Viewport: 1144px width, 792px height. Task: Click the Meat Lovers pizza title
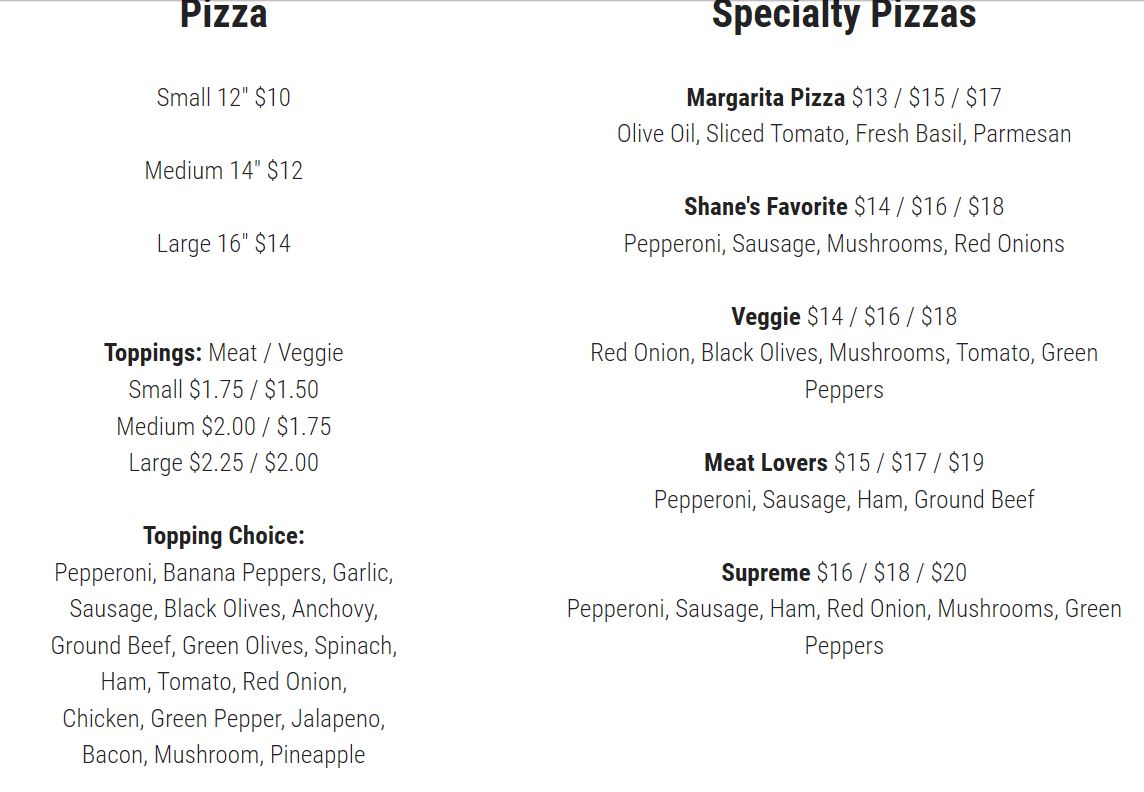(x=765, y=463)
